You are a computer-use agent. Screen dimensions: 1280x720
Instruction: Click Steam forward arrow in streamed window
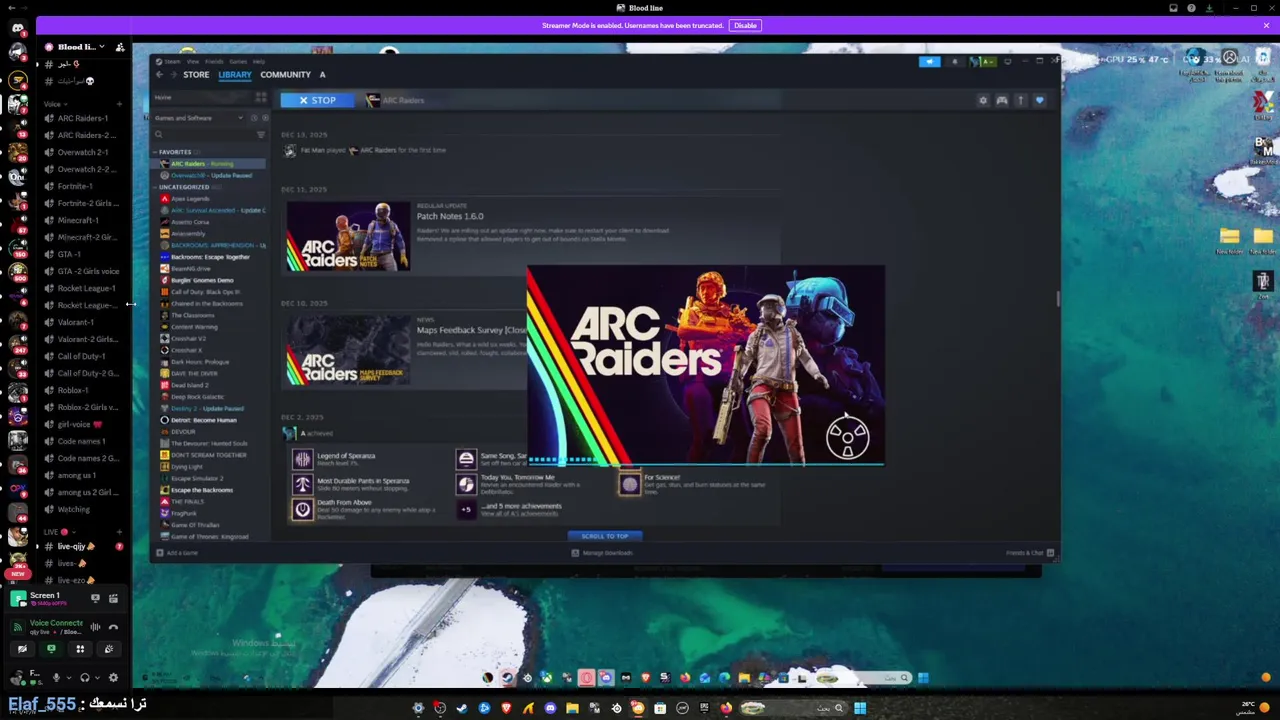coord(172,74)
